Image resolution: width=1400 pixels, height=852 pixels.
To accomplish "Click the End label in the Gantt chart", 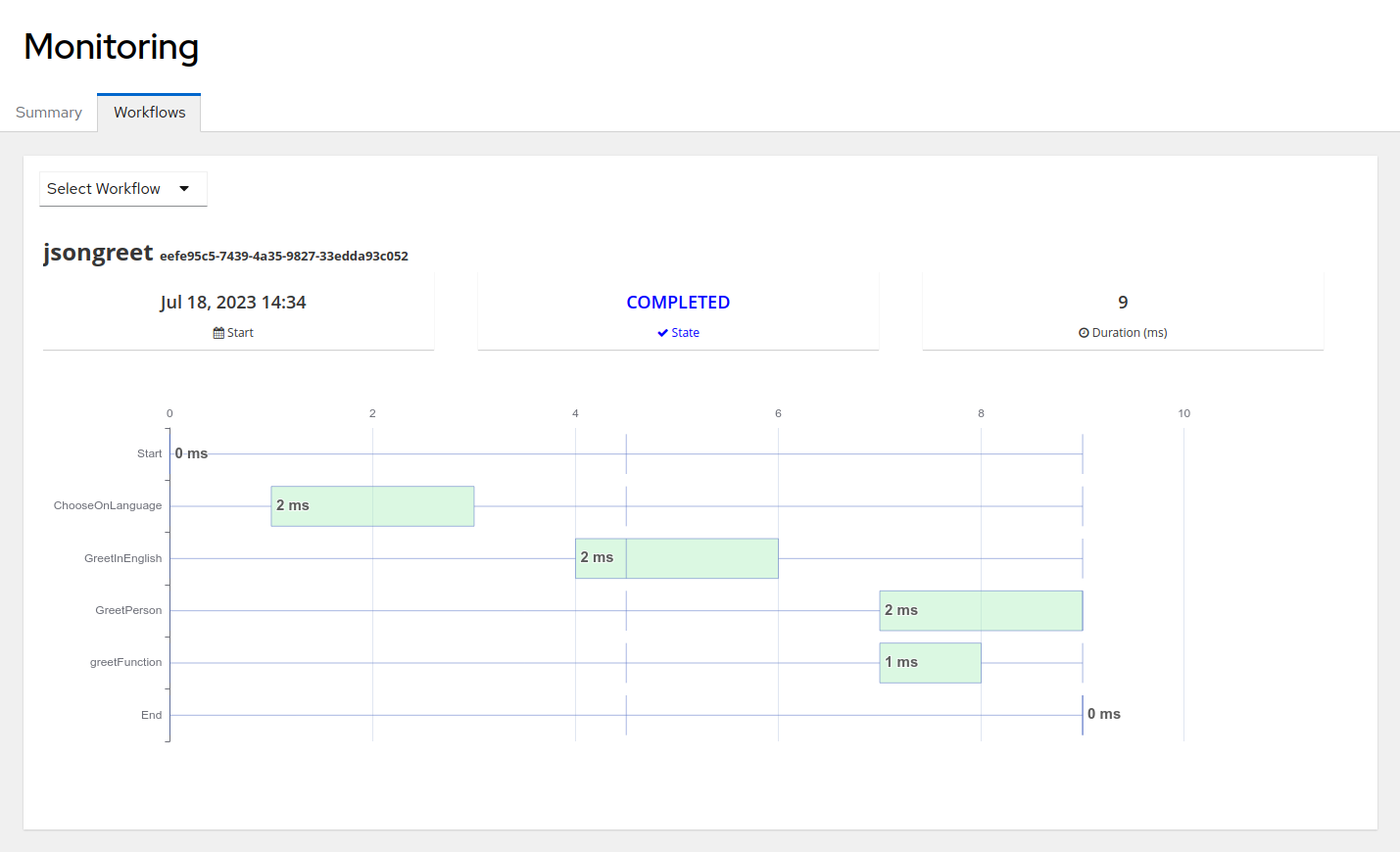I will tap(152, 714).
